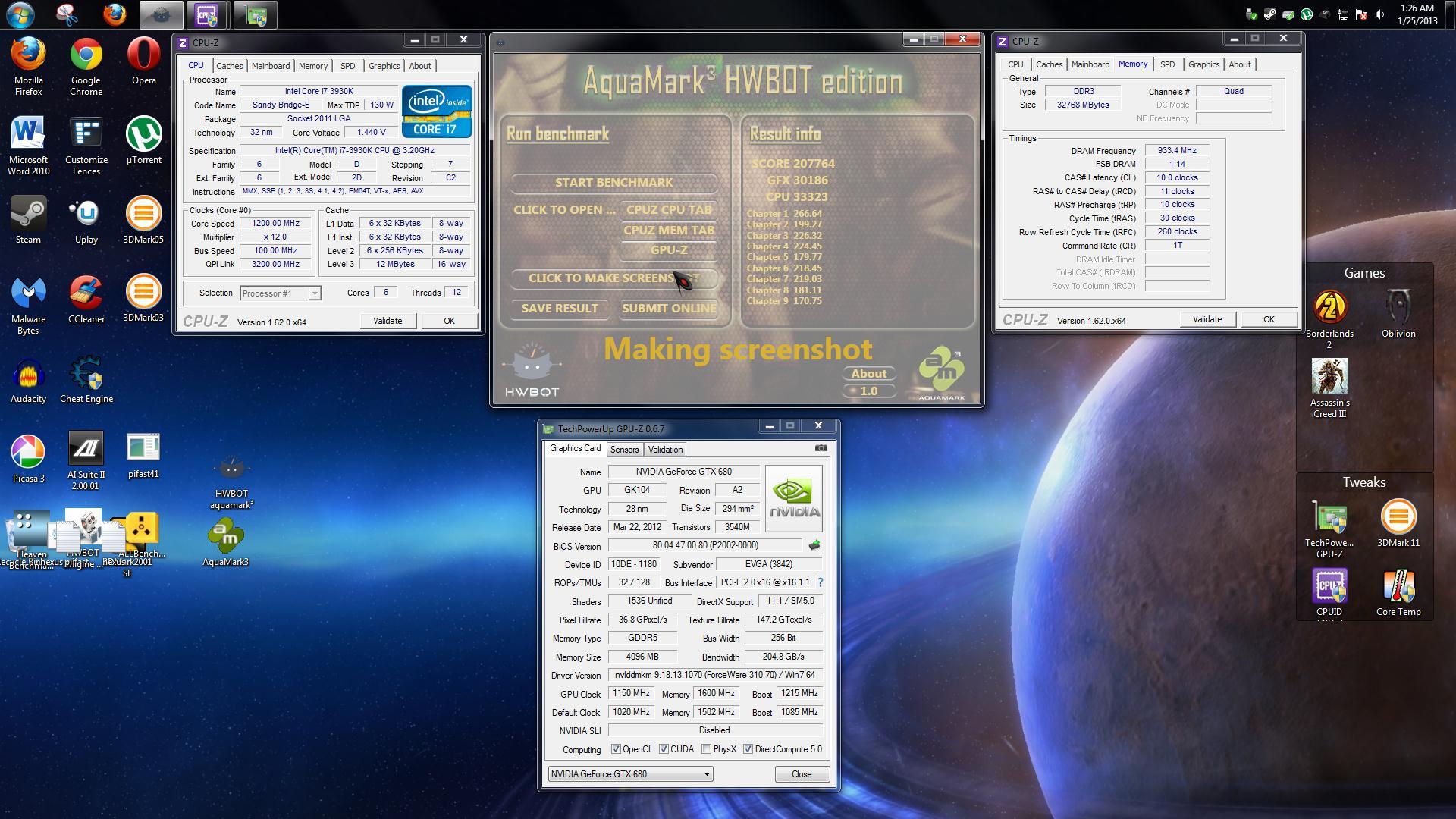The image size is (1456, 819).
Task: Launch Uplay from the desktop
Action: click(86, 221)
